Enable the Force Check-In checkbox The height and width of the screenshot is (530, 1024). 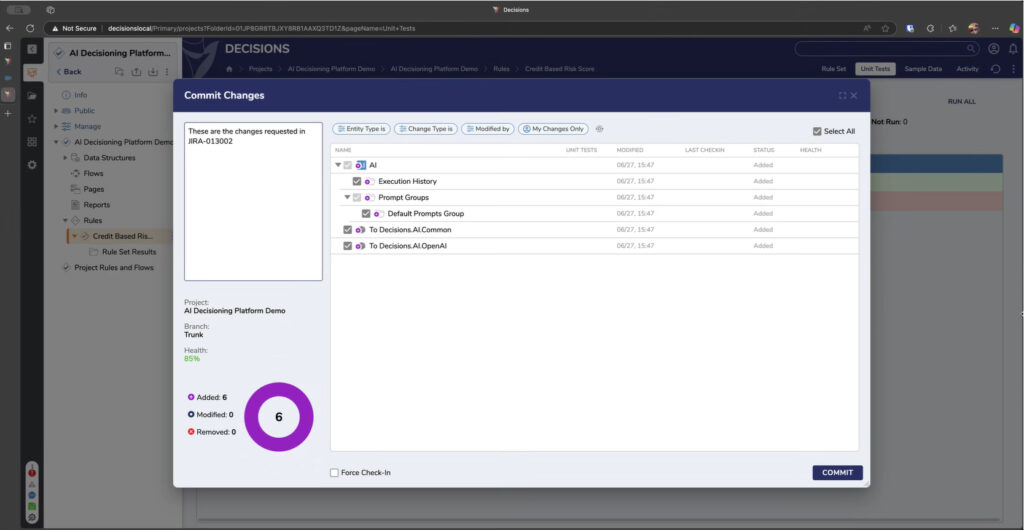[334, 472]
